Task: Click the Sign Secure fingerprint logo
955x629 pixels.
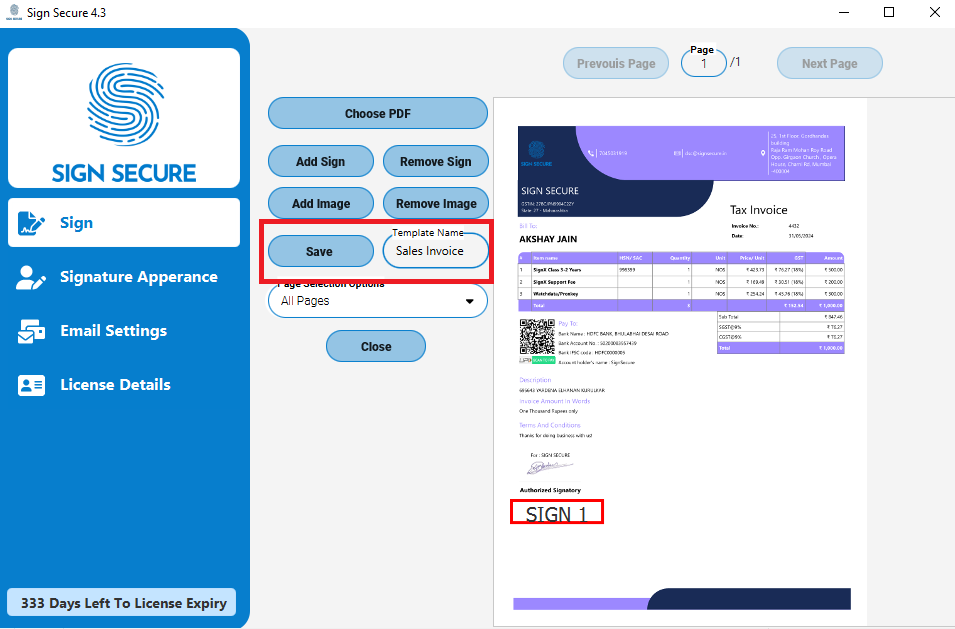Action: point(124,104)
